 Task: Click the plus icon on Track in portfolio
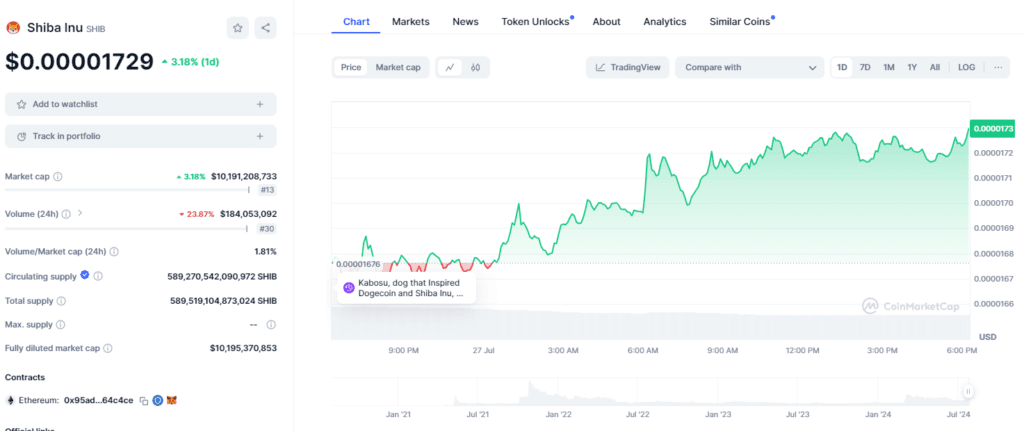click(x=260, y=136)
